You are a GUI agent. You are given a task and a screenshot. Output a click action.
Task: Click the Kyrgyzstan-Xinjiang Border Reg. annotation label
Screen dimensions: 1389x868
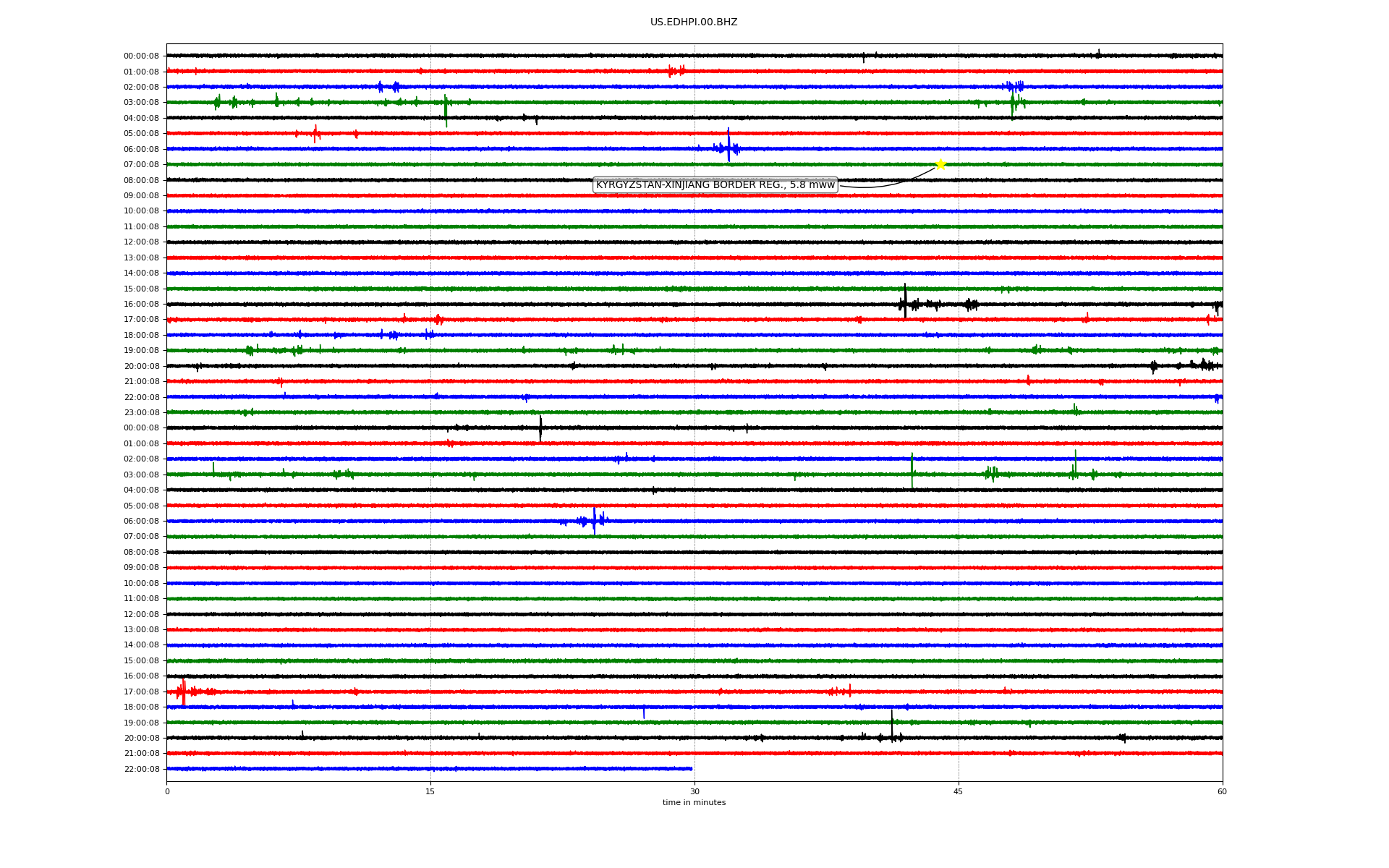point(715,185)
